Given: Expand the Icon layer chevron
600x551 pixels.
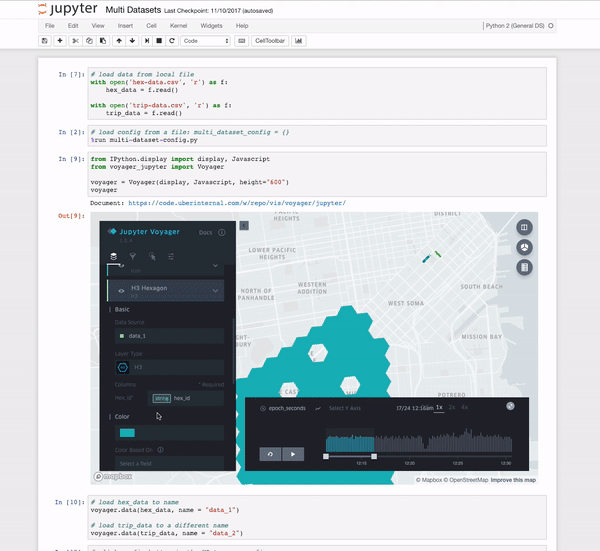Looking at the screenshot, I should click(215, 266).
